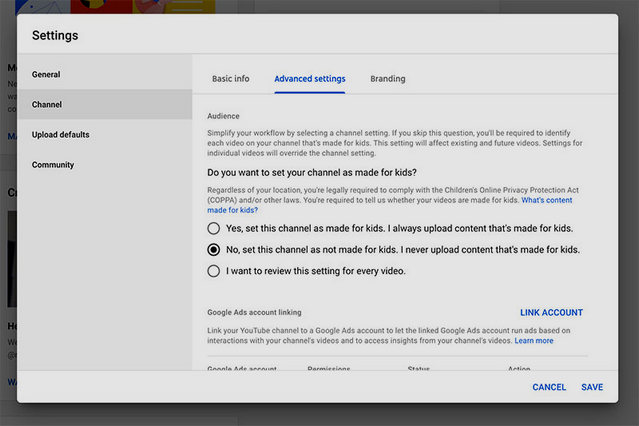Choose 'No, set this channel as not made for kids'
Image resolution: width=639 pixels, height=426 pixels.
[x=214, y=249]
